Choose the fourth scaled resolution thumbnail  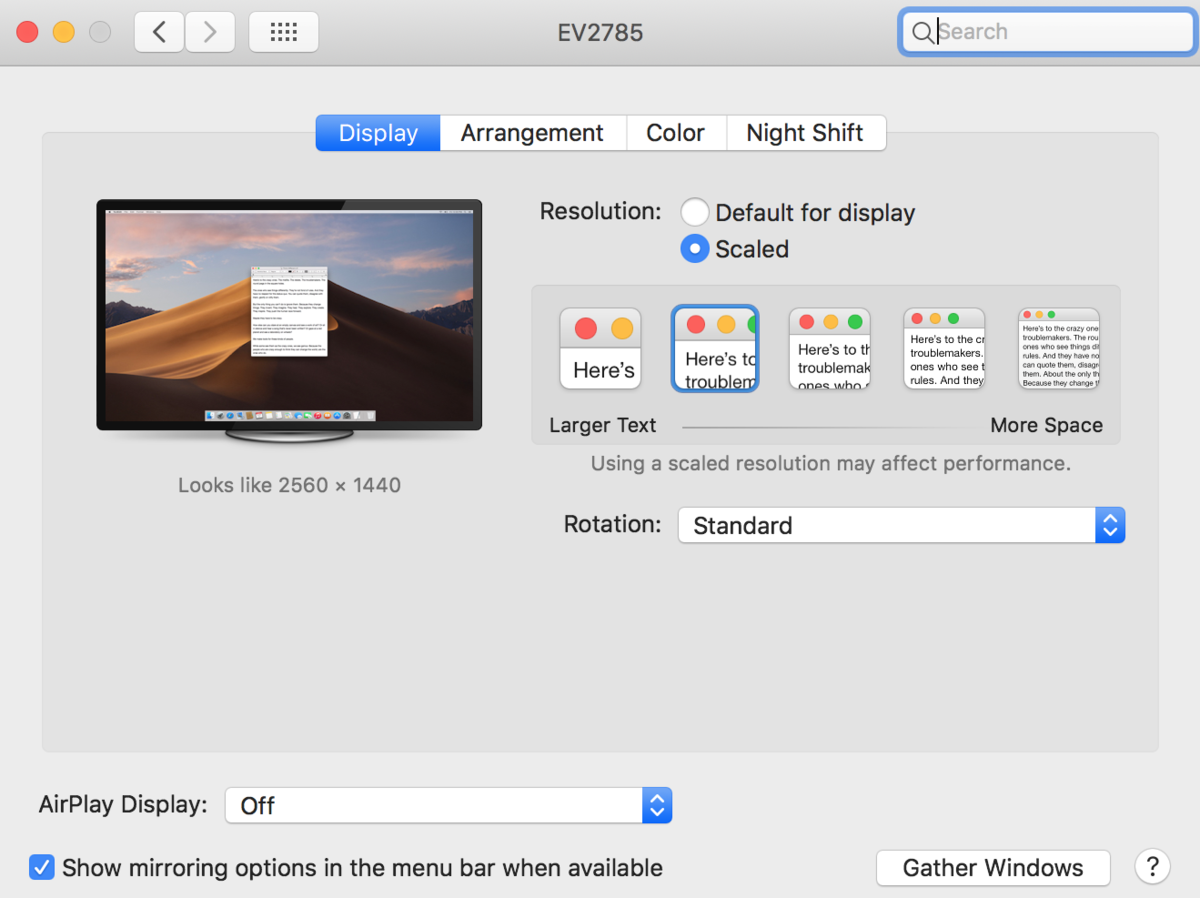pos(945,348)
